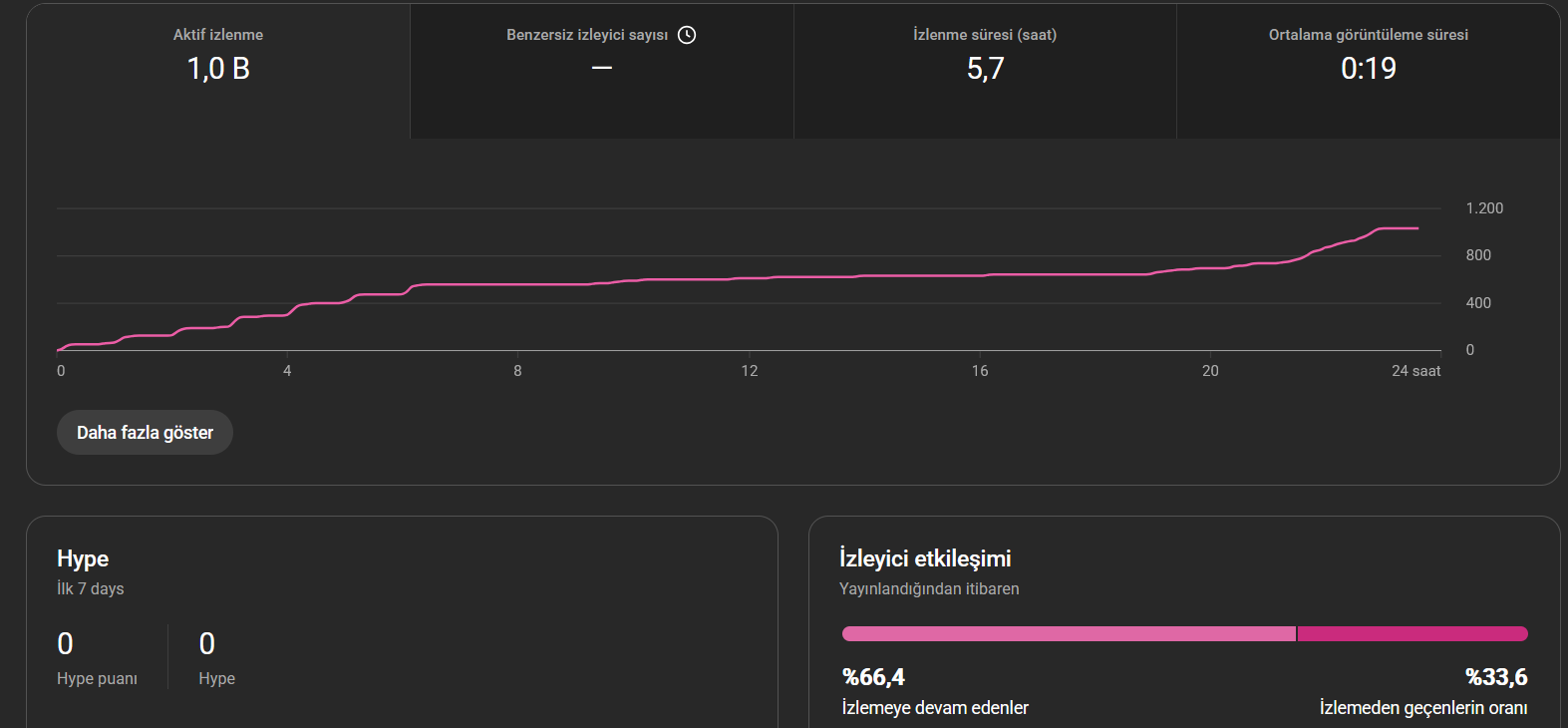Click the dark magenta İzlemeden geçenlerin bar segment
The image size is (1568, 728).
[1412, 633]
